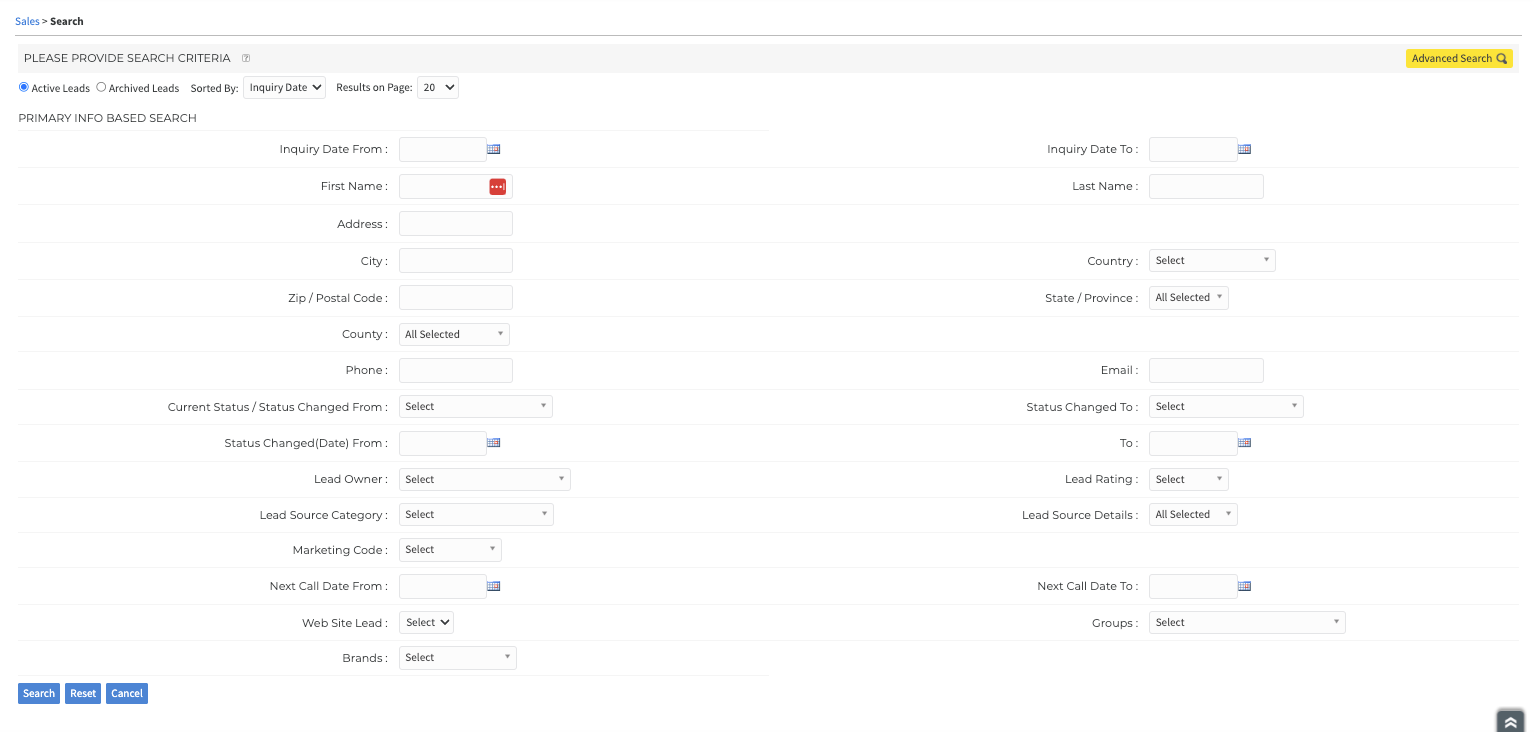Go to Sales breadcrumb link
Screen dimensions: 1534x732
coord(27,21)
